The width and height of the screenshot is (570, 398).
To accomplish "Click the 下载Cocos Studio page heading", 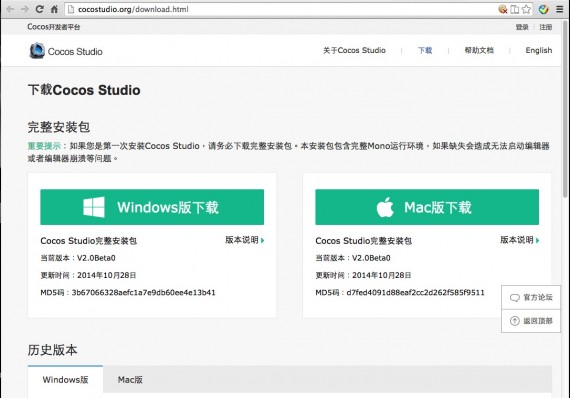I will coord(84,90).
